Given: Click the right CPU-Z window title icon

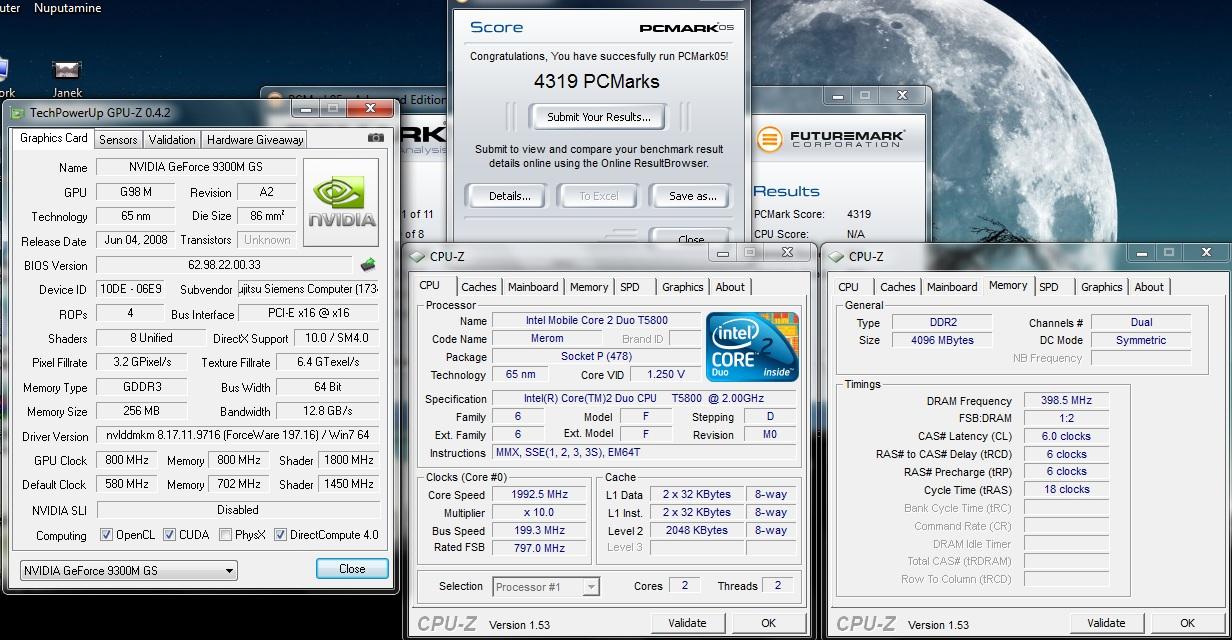Looking at the screenshot, I should [836, 256].
